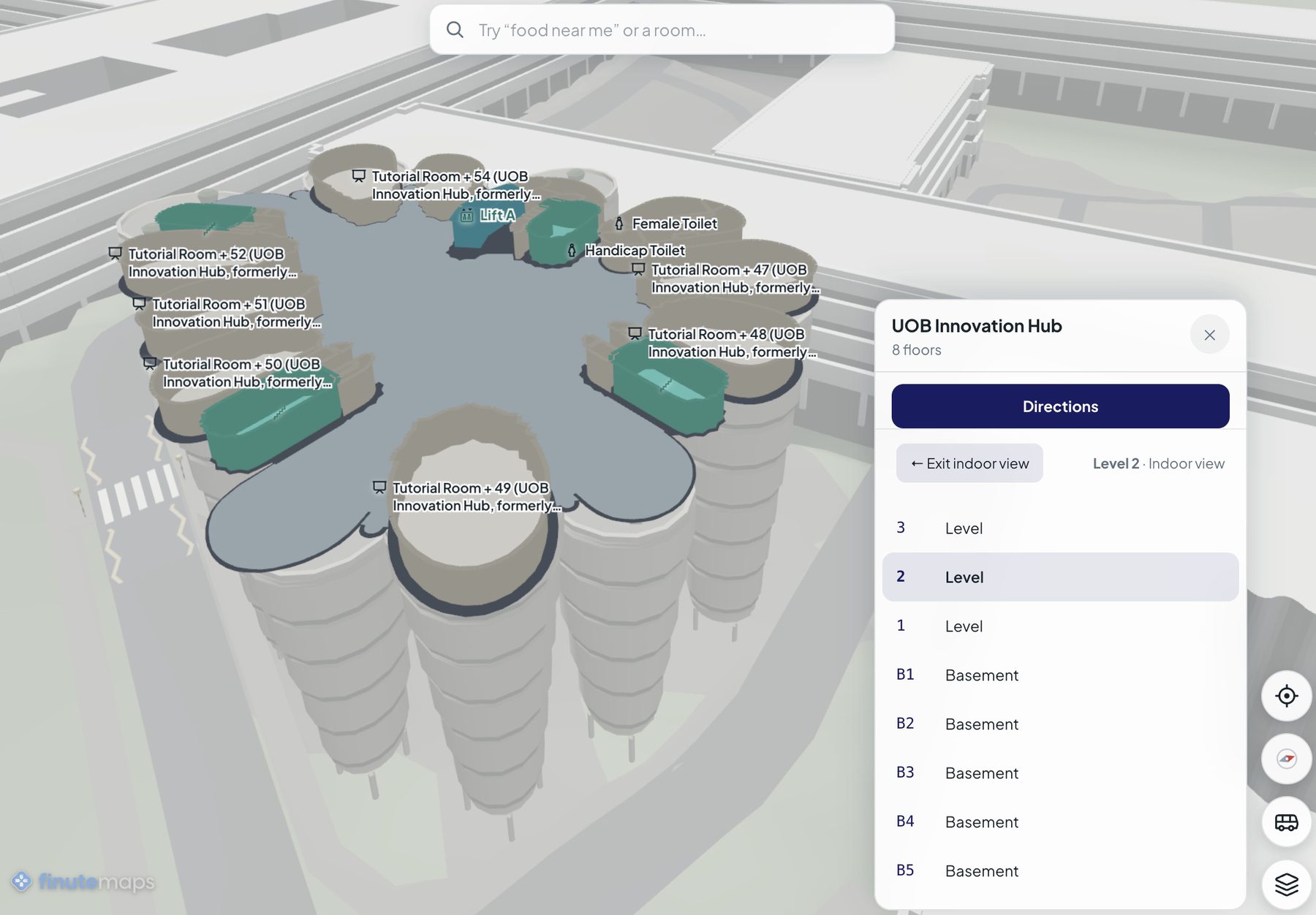Switch to Basement B3

(1060, 772)
